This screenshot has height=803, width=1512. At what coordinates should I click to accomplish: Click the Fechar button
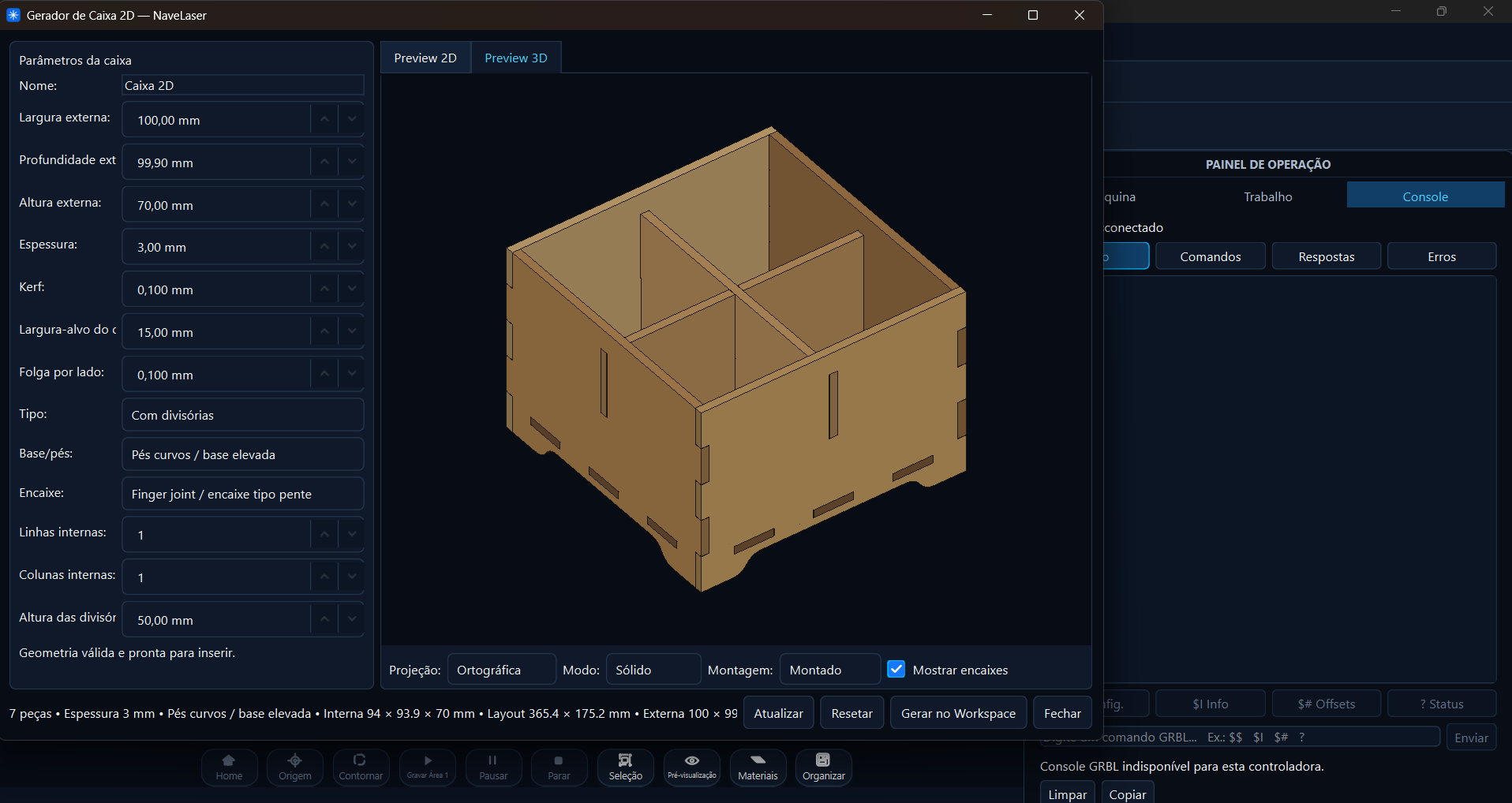coord(1063,713)
